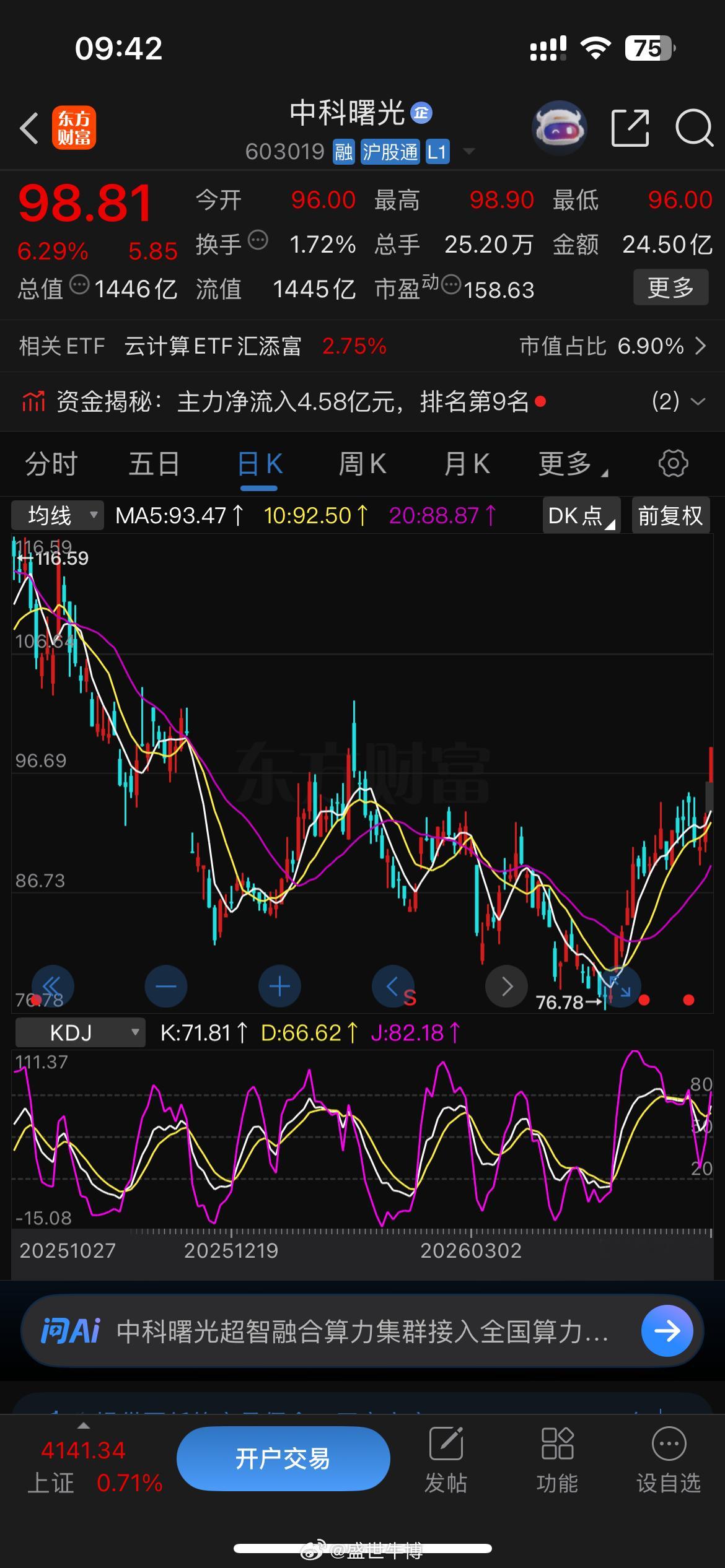This screenshot has height=1568, width=725.
Task: Open the 均线 indicator dropdown
Action: pos(58,515)
